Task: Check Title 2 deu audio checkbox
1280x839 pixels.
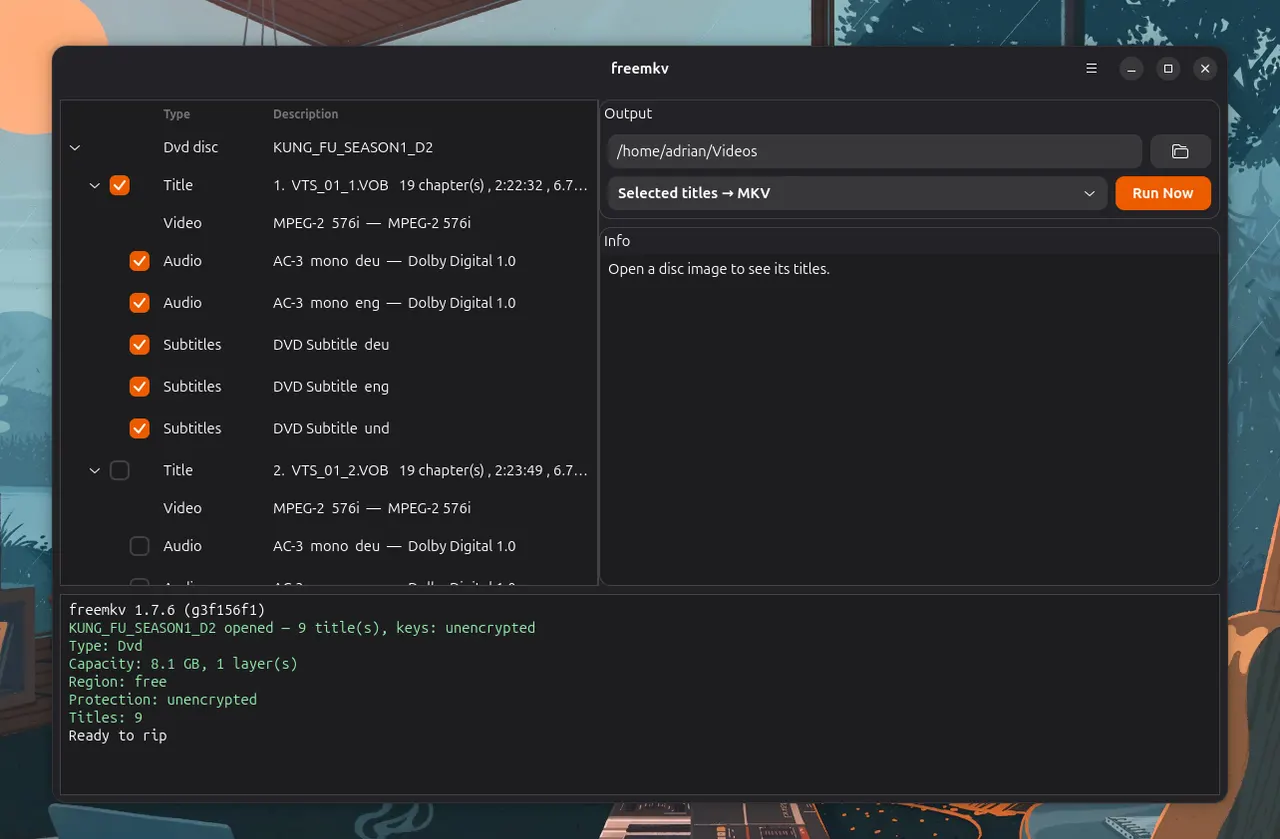Action: tap(140, 546)
